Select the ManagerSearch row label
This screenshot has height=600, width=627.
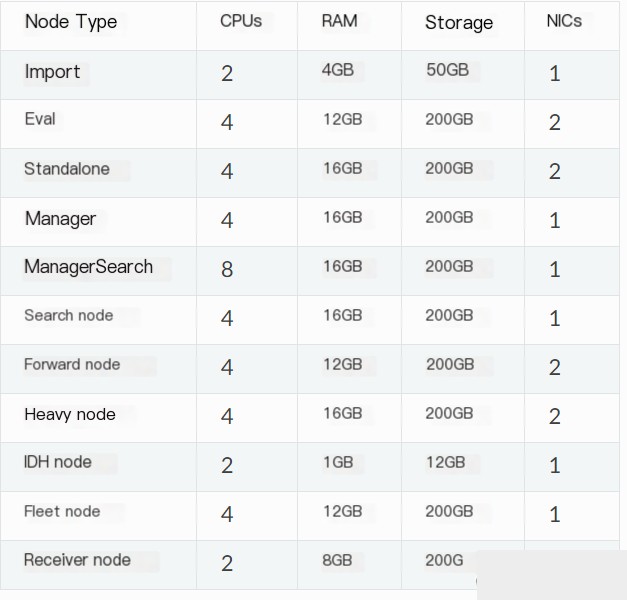click(x=88, y=267)
